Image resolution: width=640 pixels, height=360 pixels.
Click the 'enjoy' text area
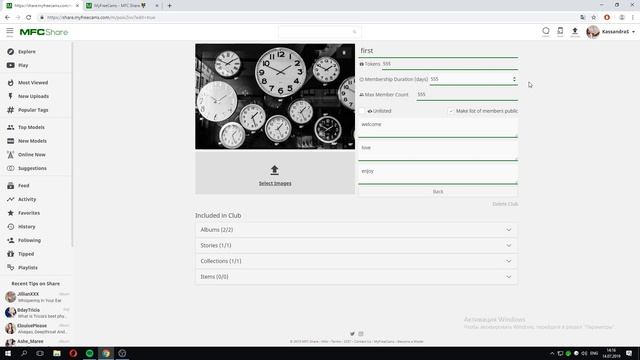pos(438,175)
